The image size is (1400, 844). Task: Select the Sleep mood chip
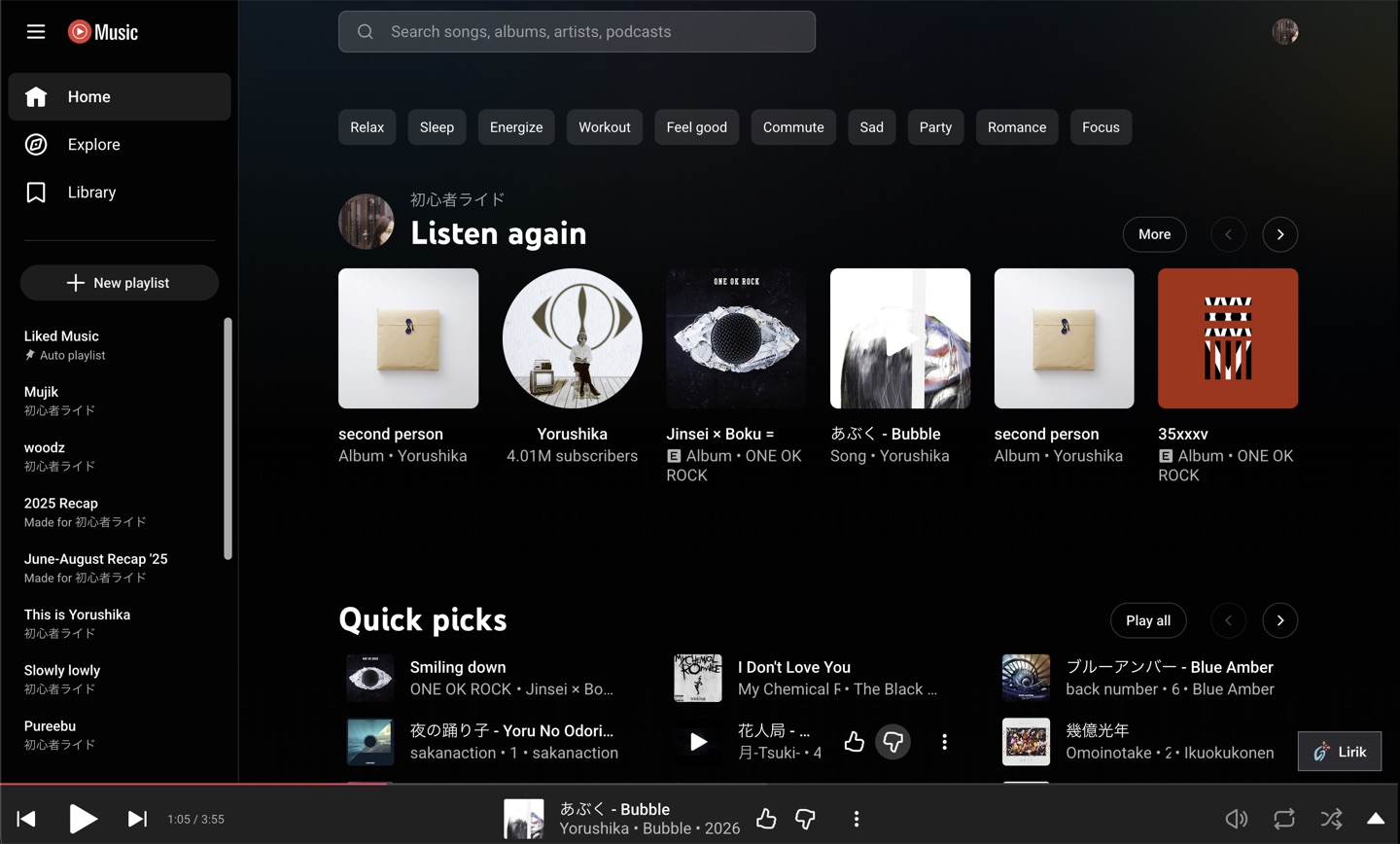[x=437, y=127]
